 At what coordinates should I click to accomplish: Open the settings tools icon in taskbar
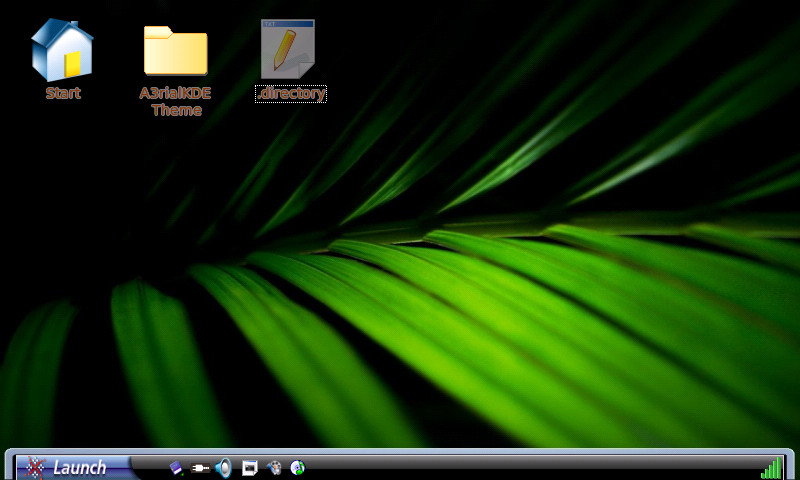point(274,467)
